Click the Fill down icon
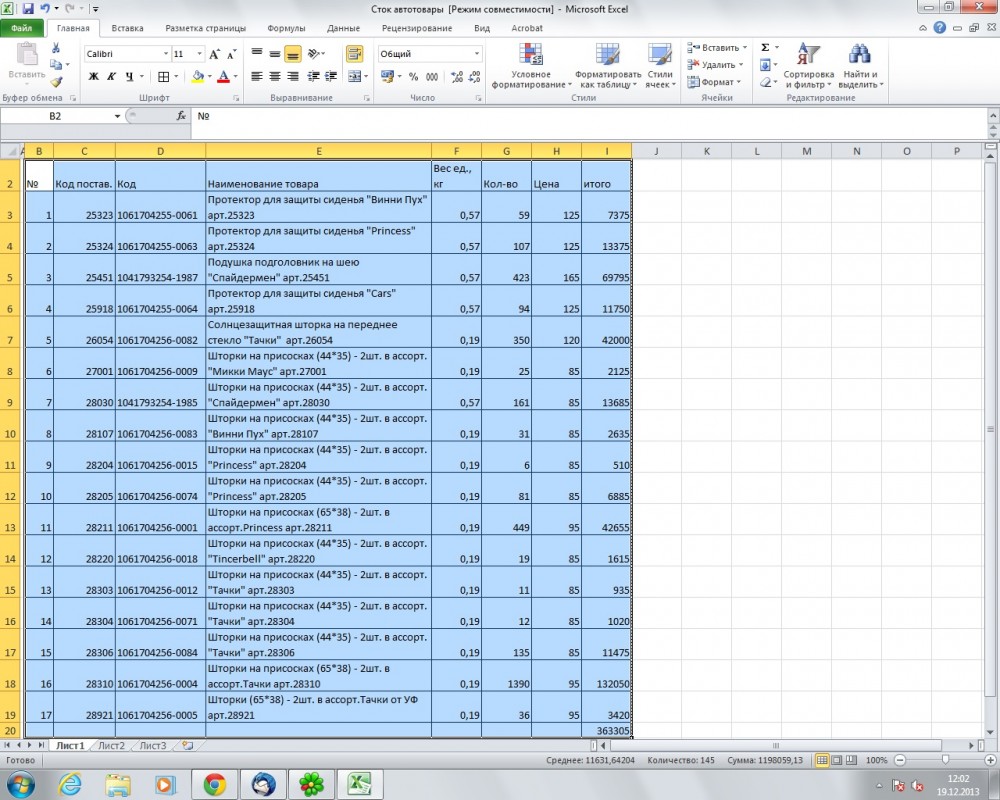Screen dimensions: 1000x800 point(765,65)
